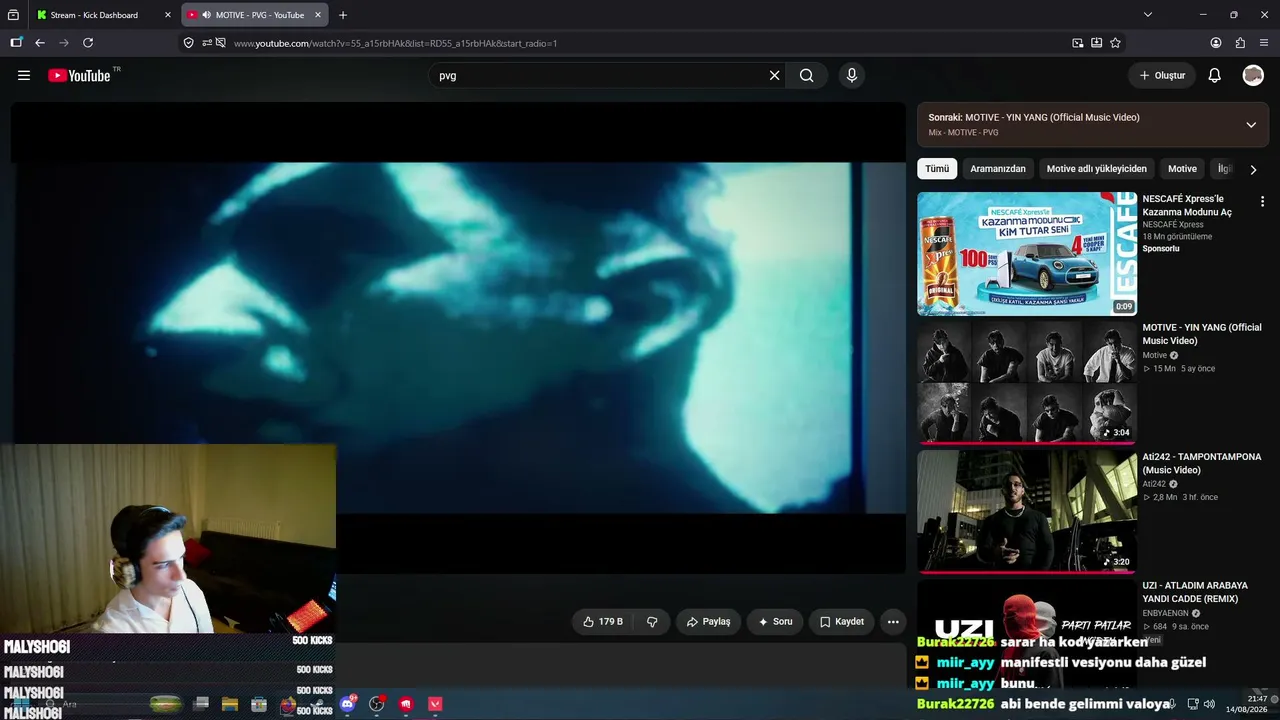Open the browser application menu
This screenshot has width=1280, height=720.
[x=1264, y=43]
